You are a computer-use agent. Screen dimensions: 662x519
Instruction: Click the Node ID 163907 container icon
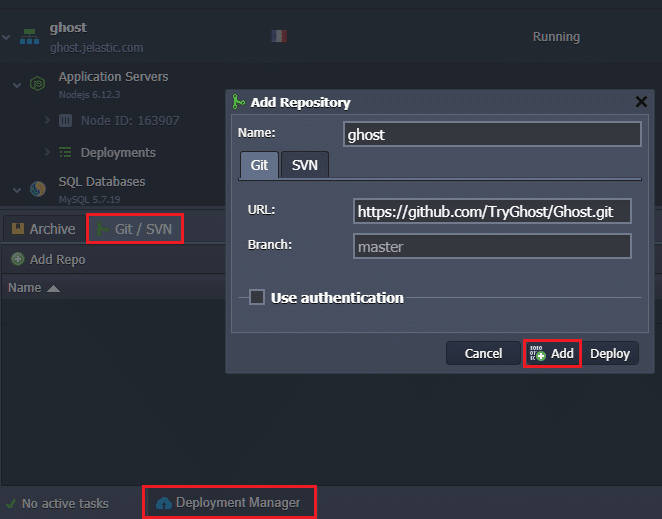coord(65,121)
